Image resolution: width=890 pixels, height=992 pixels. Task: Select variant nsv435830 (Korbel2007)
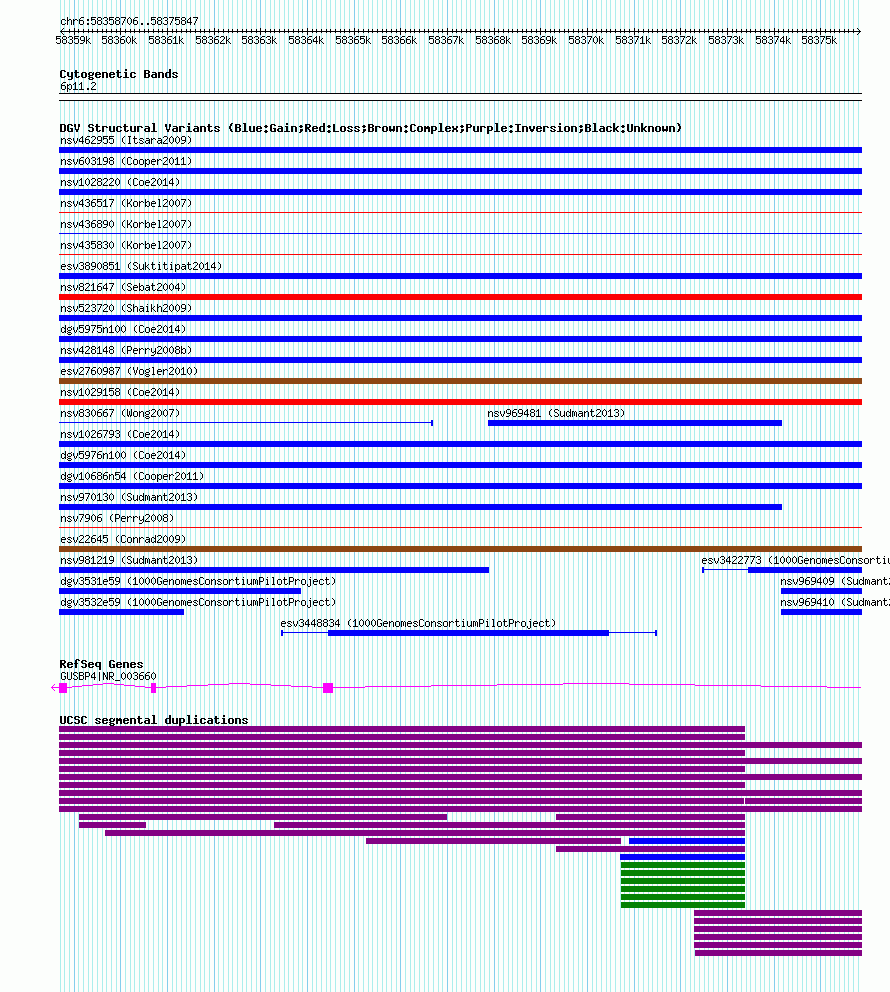(126, 245)
